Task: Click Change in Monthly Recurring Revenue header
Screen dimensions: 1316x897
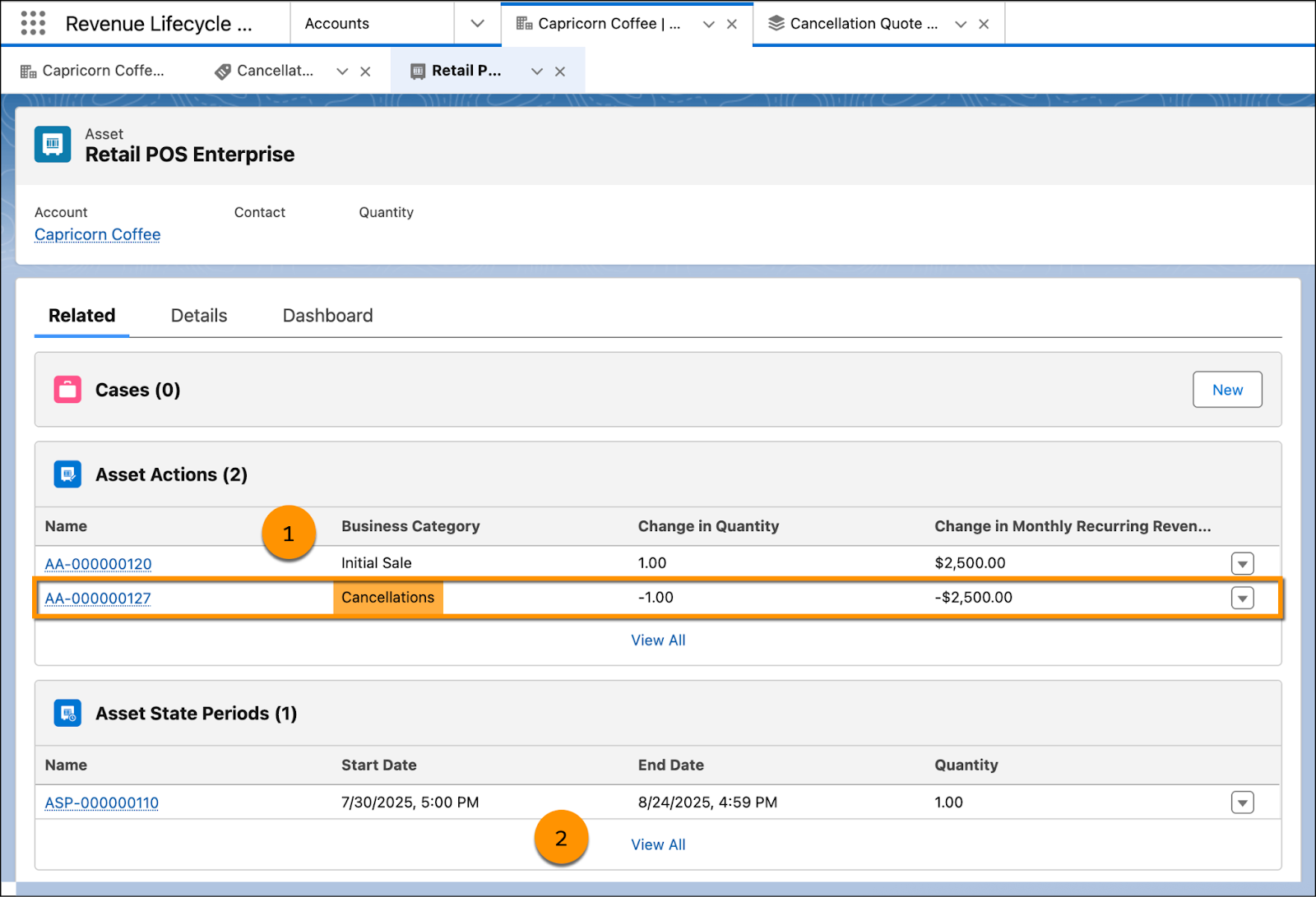Action: [1073, 526]
